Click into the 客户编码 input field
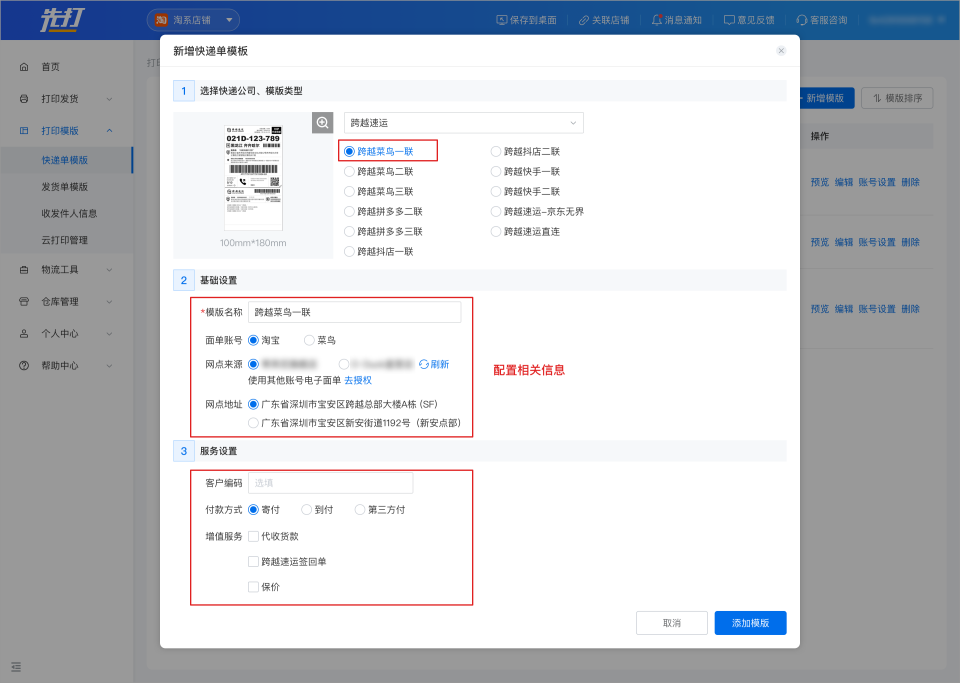The image size is (960, 683). click(330, 483)
